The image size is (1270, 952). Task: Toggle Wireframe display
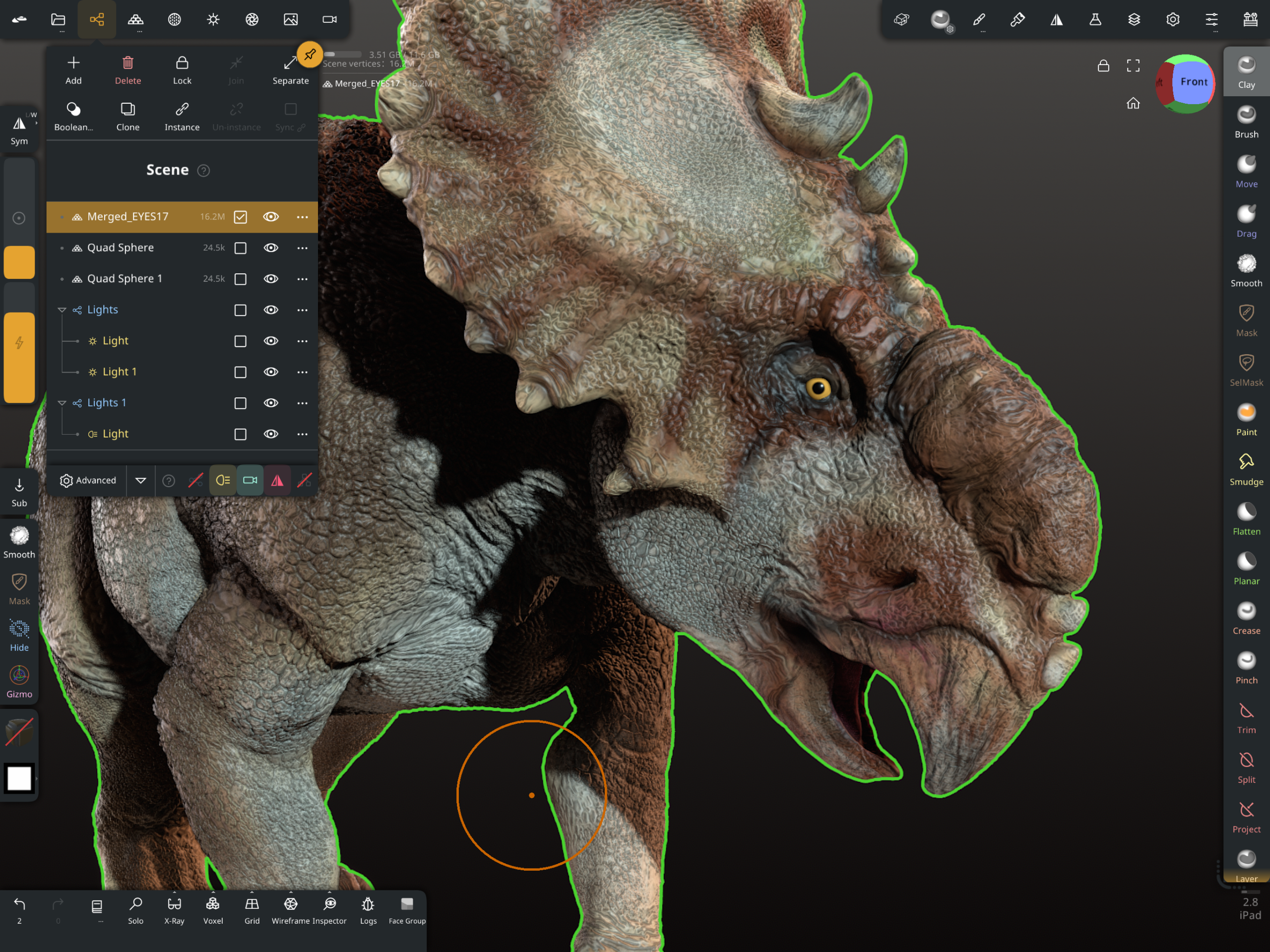[291, 911]
